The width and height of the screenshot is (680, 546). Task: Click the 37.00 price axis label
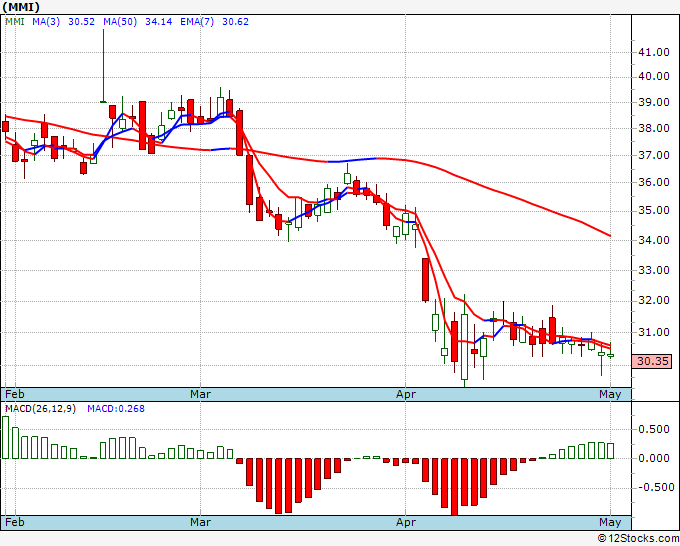654,155
